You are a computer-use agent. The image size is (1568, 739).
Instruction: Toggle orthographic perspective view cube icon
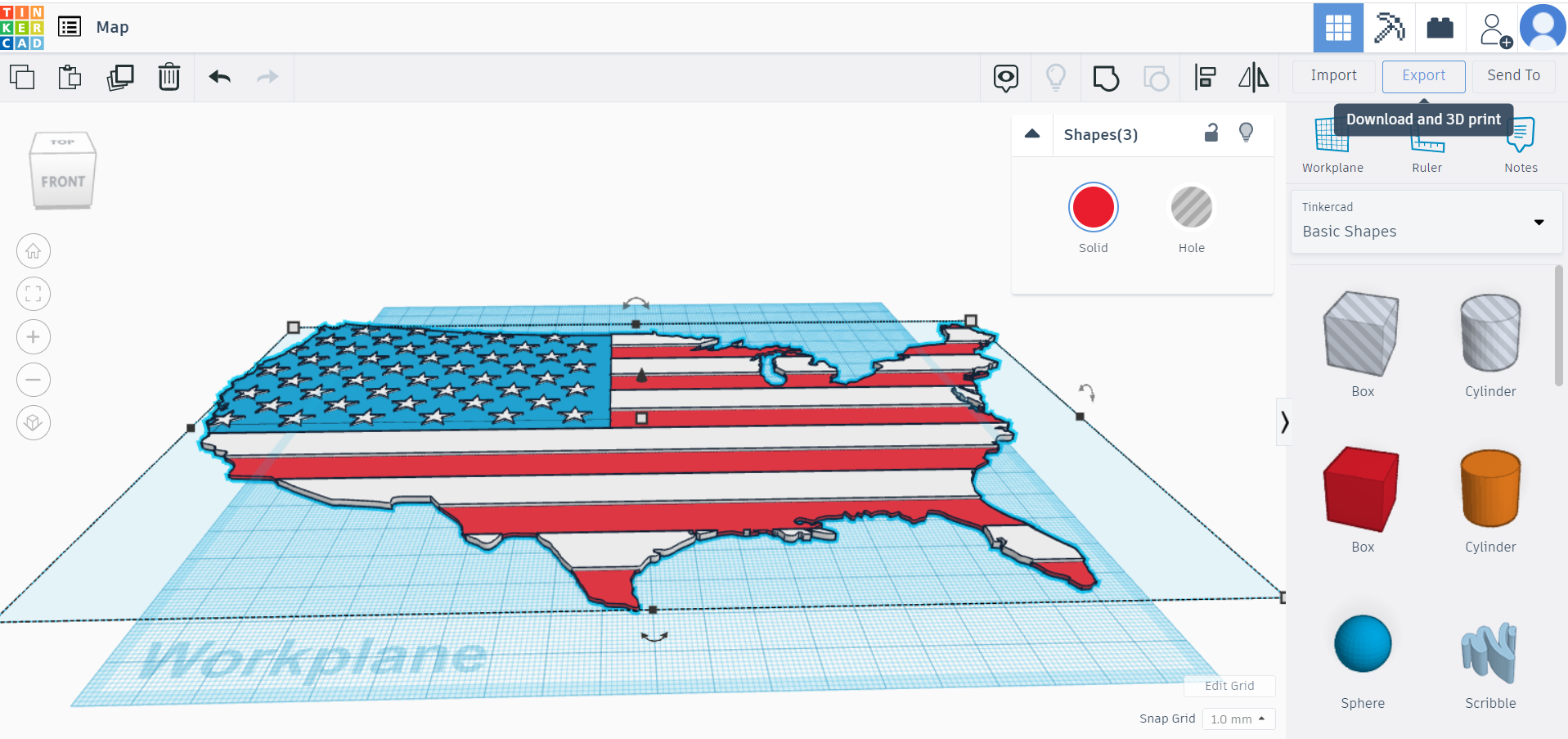click(34, 422)
